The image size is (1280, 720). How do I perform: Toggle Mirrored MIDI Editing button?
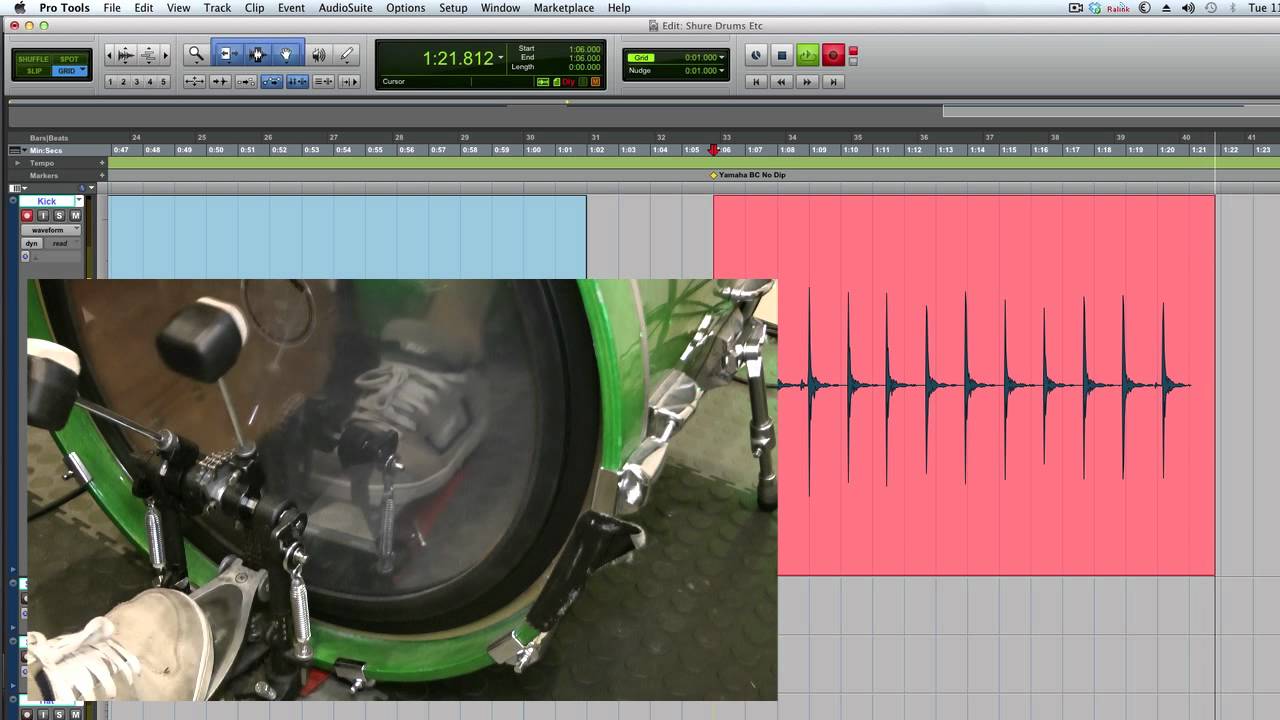[x=246, y=82]
